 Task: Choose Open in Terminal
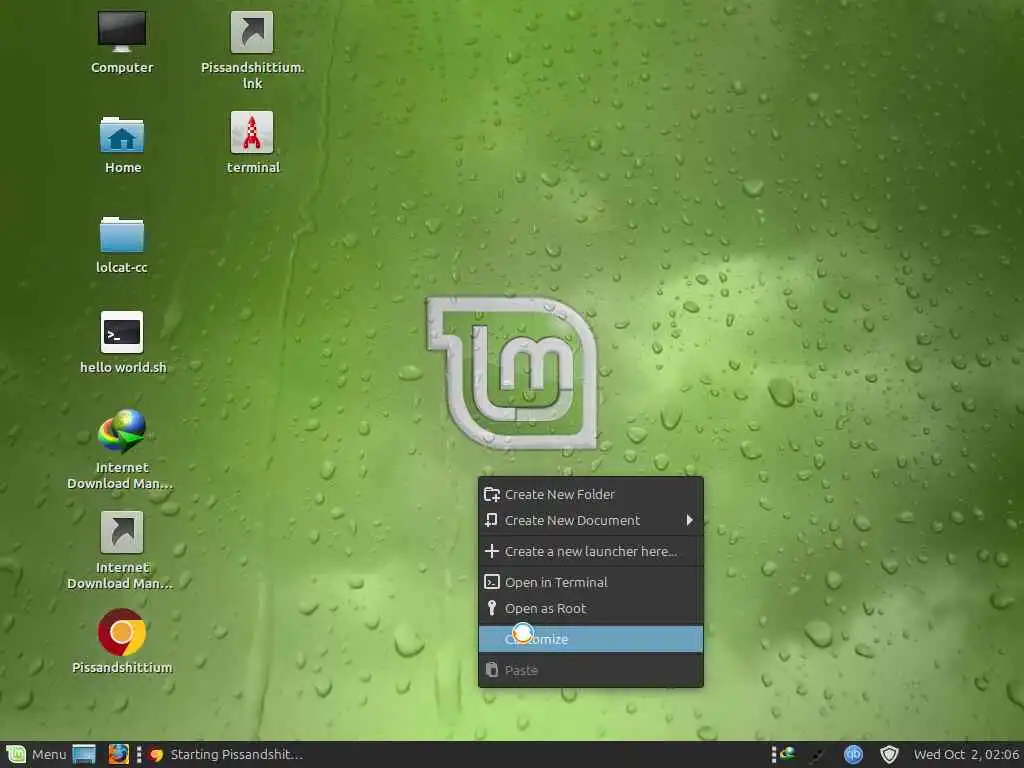590,582
